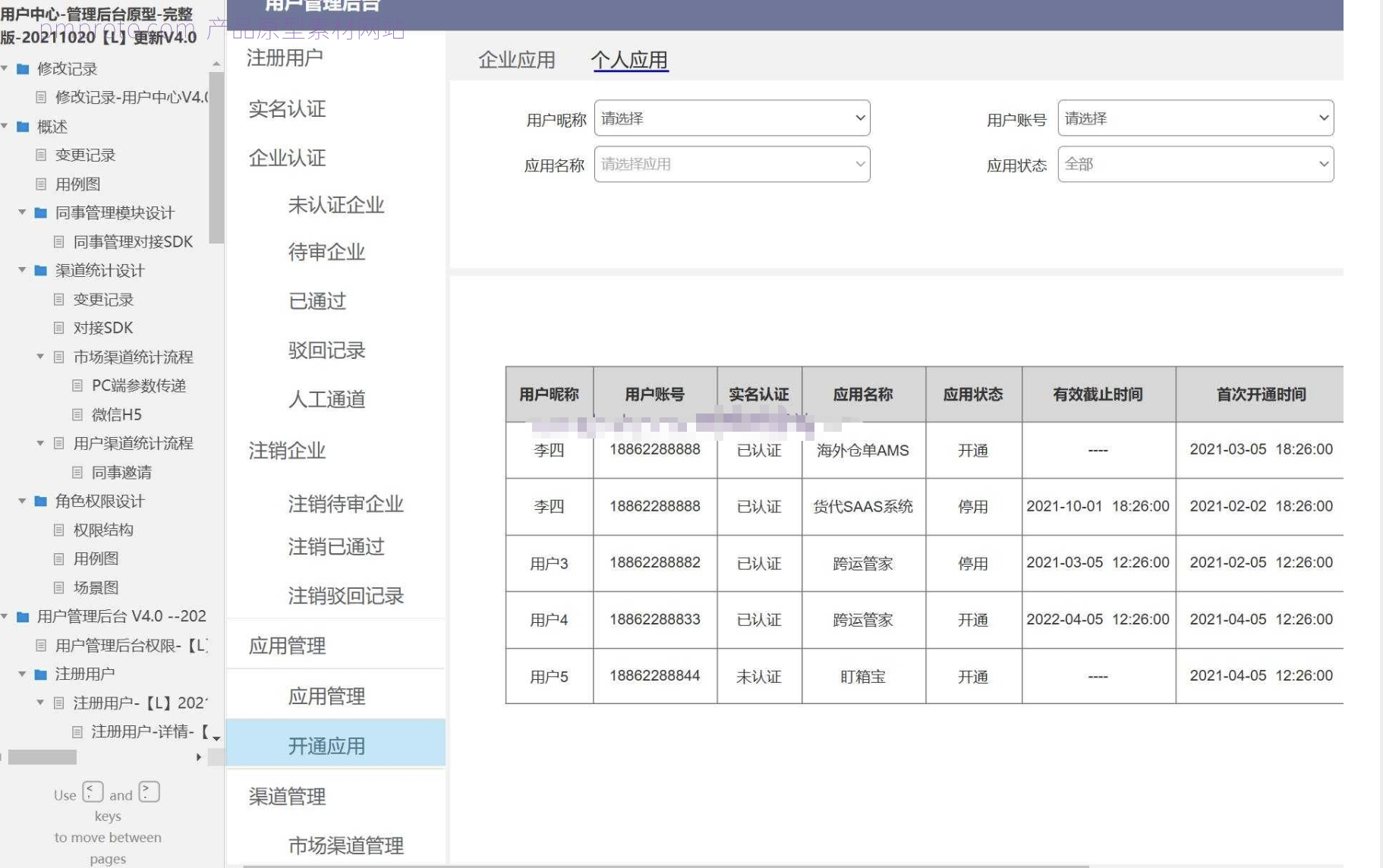1383x868 pixels.
Task: Select 注销已通过 submenu item
Action: coord(336,547)
